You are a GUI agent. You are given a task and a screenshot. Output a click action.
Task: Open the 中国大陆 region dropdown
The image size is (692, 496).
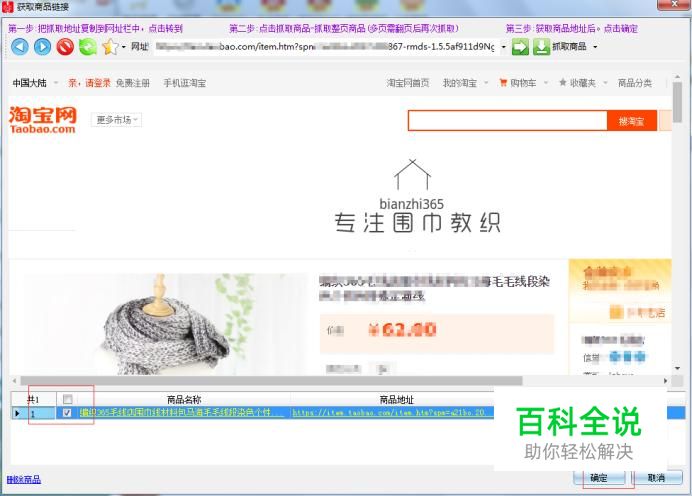coord(34,83)
